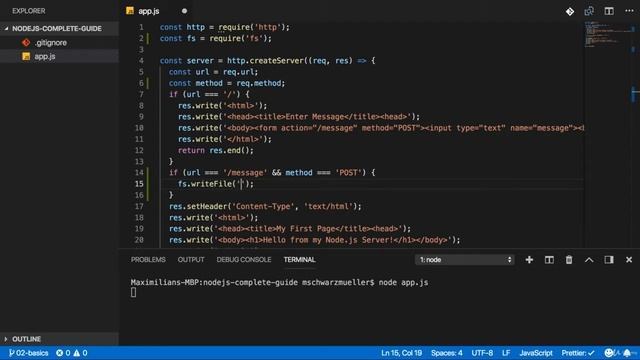Split the terminal pane
The width and height of the screenshot is (640, 360).
point(549,260)
